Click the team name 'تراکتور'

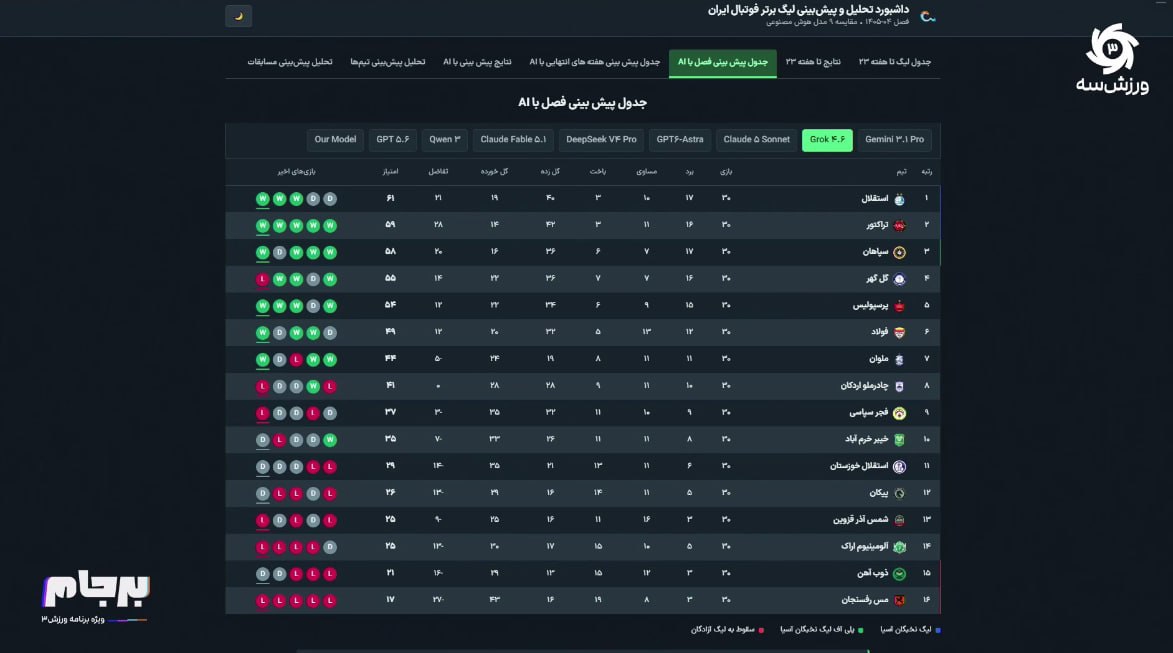click(x=878, y=225)
